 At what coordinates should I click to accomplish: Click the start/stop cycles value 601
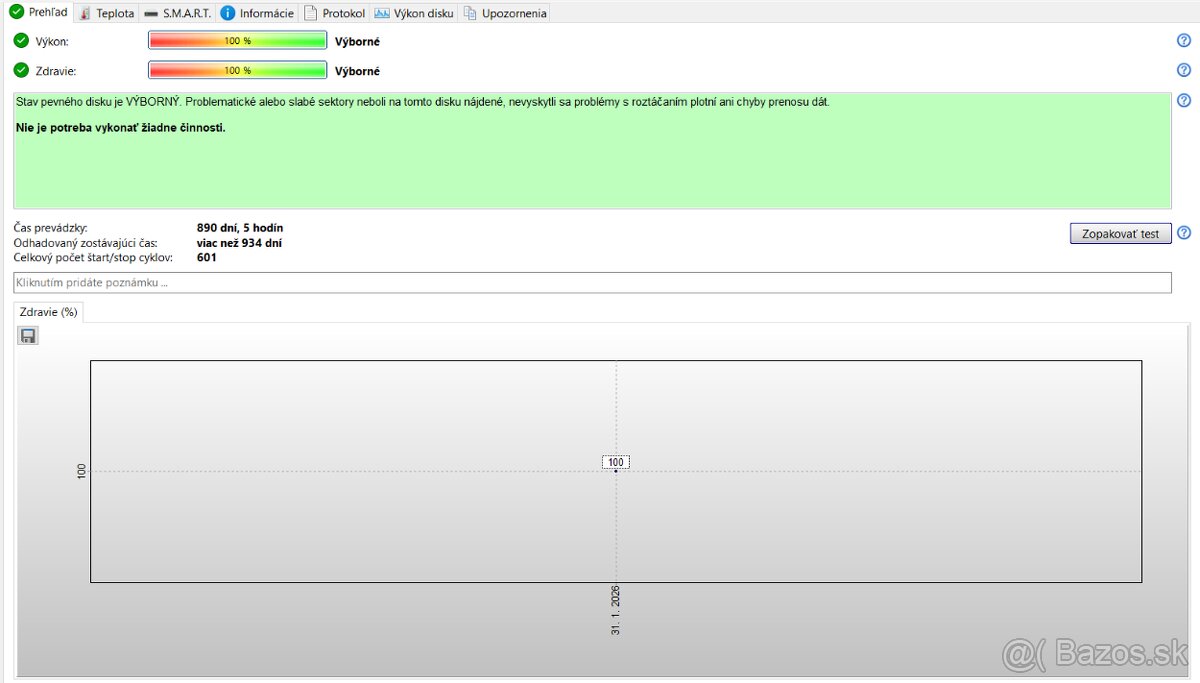[x=207, y=257]
